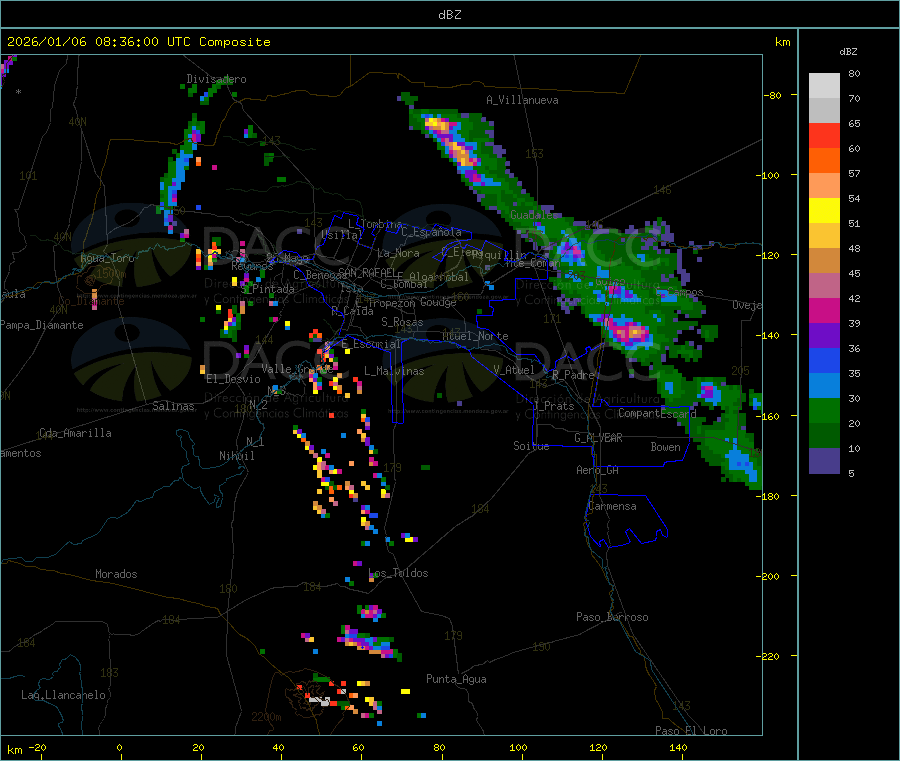This screenshot has height=761, width=900.
Task: Click the Punta_Agua location label
Action: (x=456, y=679)
